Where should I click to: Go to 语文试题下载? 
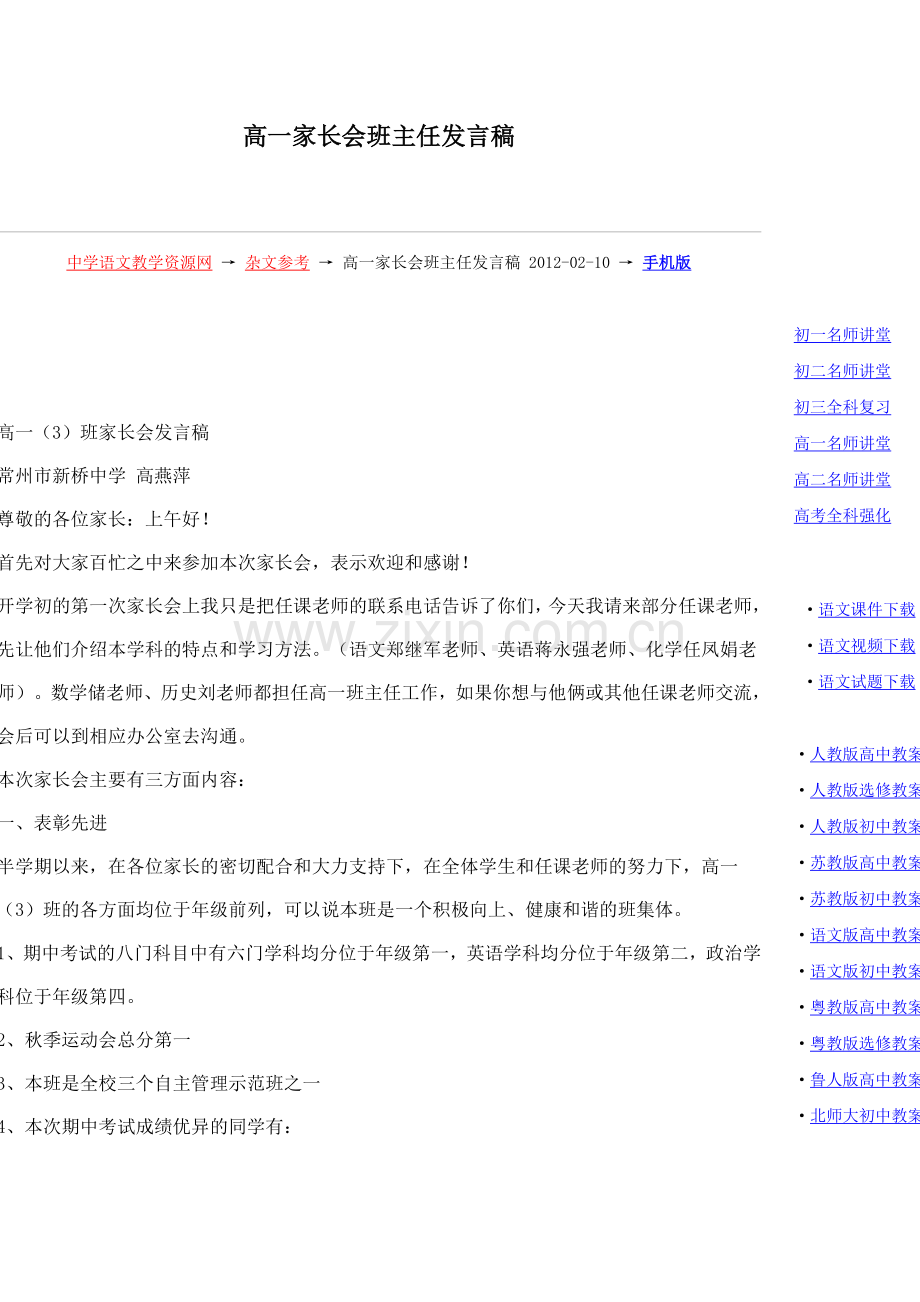coord(867,682)
